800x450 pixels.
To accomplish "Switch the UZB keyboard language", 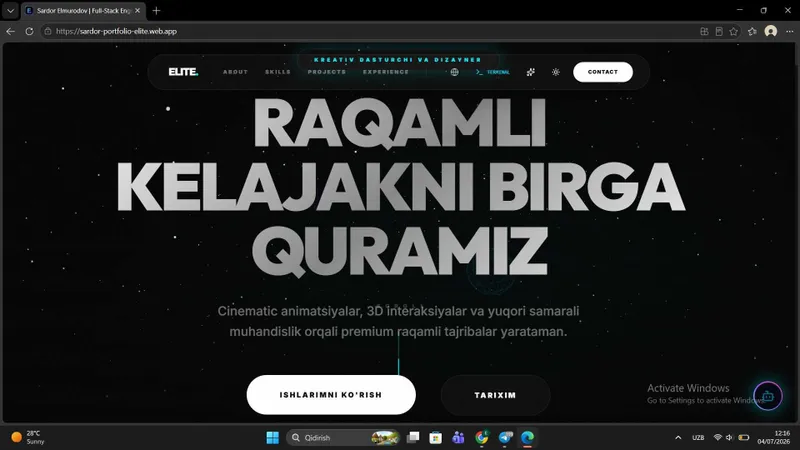I will (698, 437).
